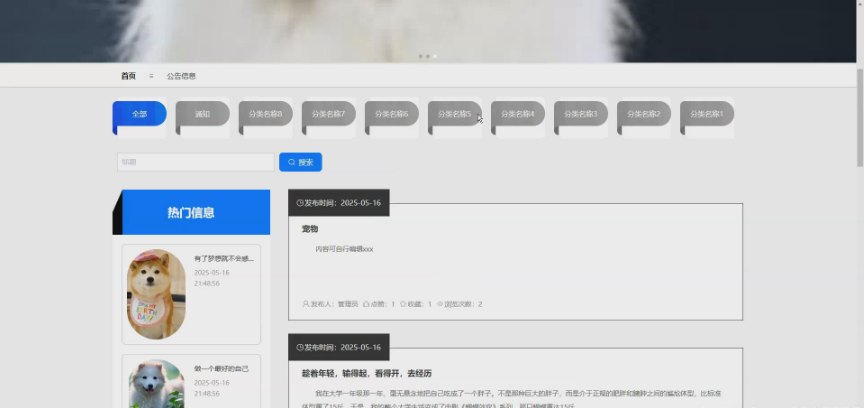Click the 2025-05-16 21:48:56 date under 做一个最好的自己

(212, 388)
